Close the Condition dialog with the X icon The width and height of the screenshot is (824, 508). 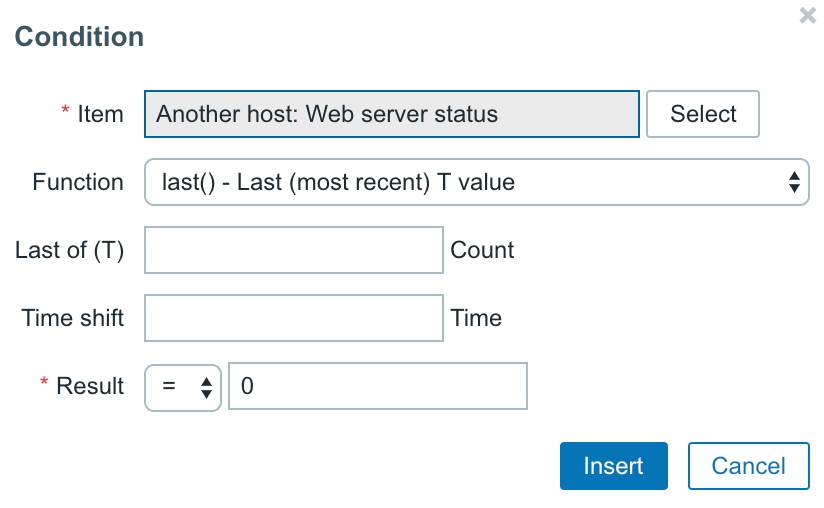coord(808,16)
